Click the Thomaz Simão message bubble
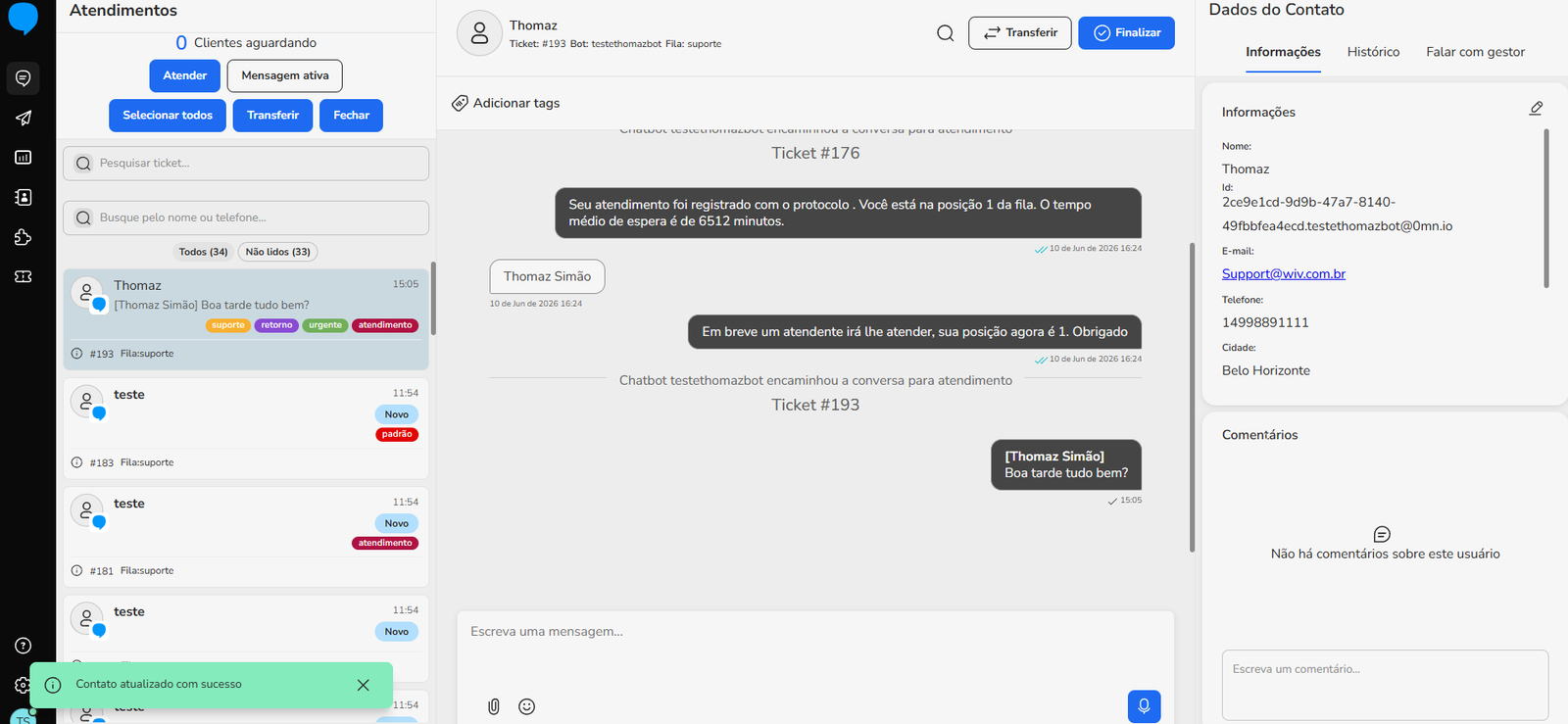This screenshot has width=1568, height=724. tap(547, 276)
